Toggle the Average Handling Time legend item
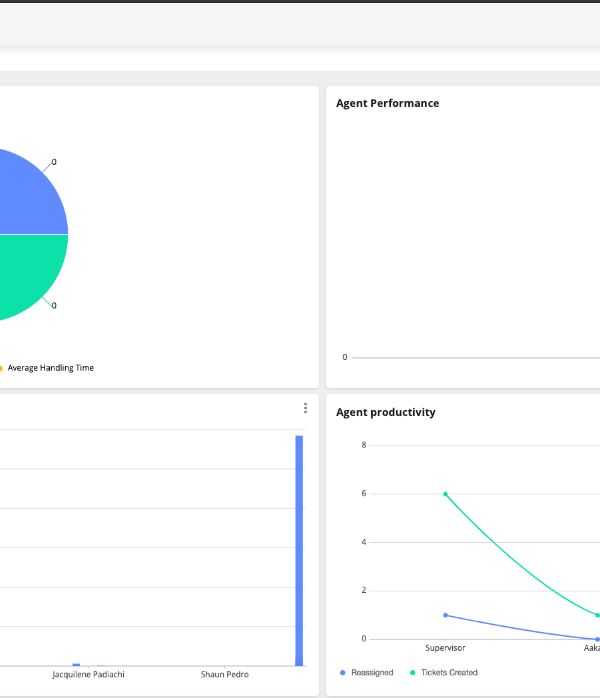The height and width of the screenshot is (698, 600). (46, 368)
